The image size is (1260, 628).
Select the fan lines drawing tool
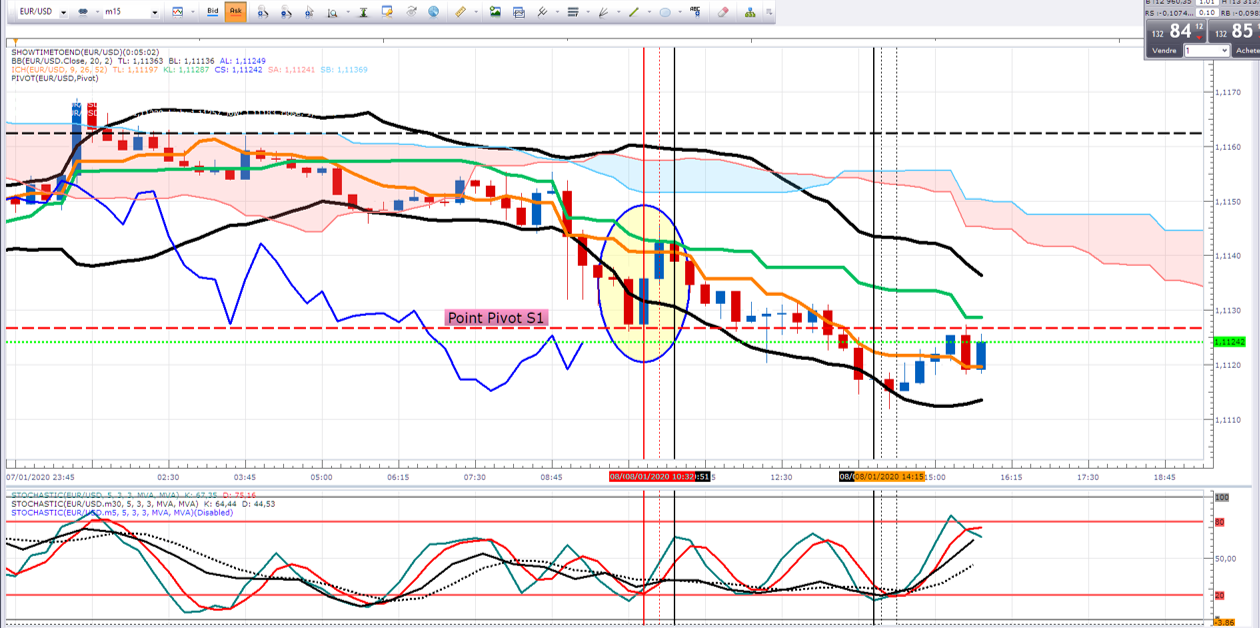tap(603, 12)
